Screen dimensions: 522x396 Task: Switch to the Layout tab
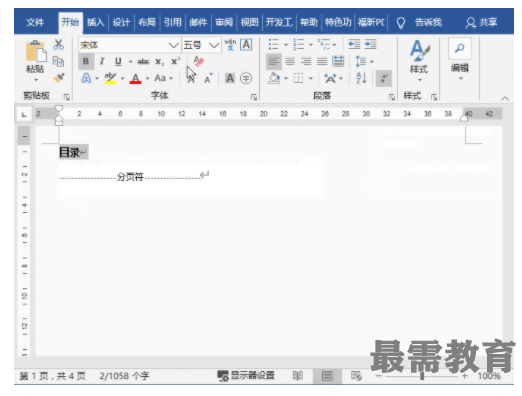coord(147,22)
